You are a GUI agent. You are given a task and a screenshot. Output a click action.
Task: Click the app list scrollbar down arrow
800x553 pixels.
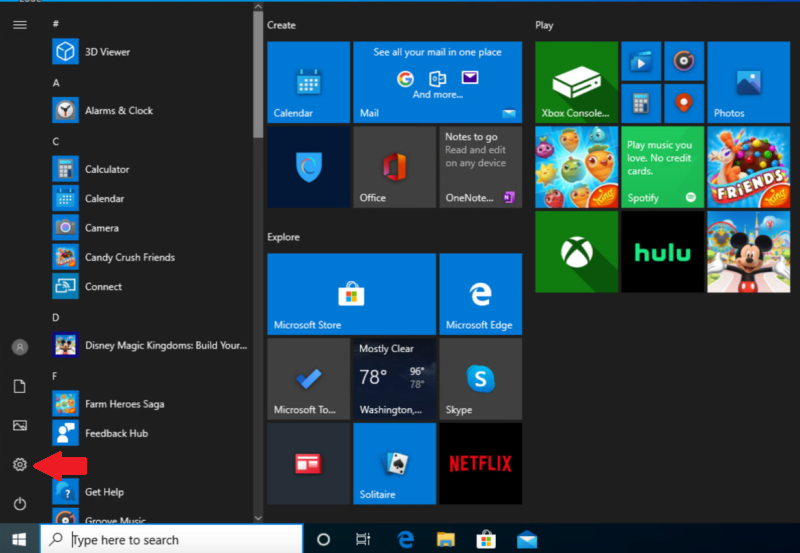click(258, 517)
